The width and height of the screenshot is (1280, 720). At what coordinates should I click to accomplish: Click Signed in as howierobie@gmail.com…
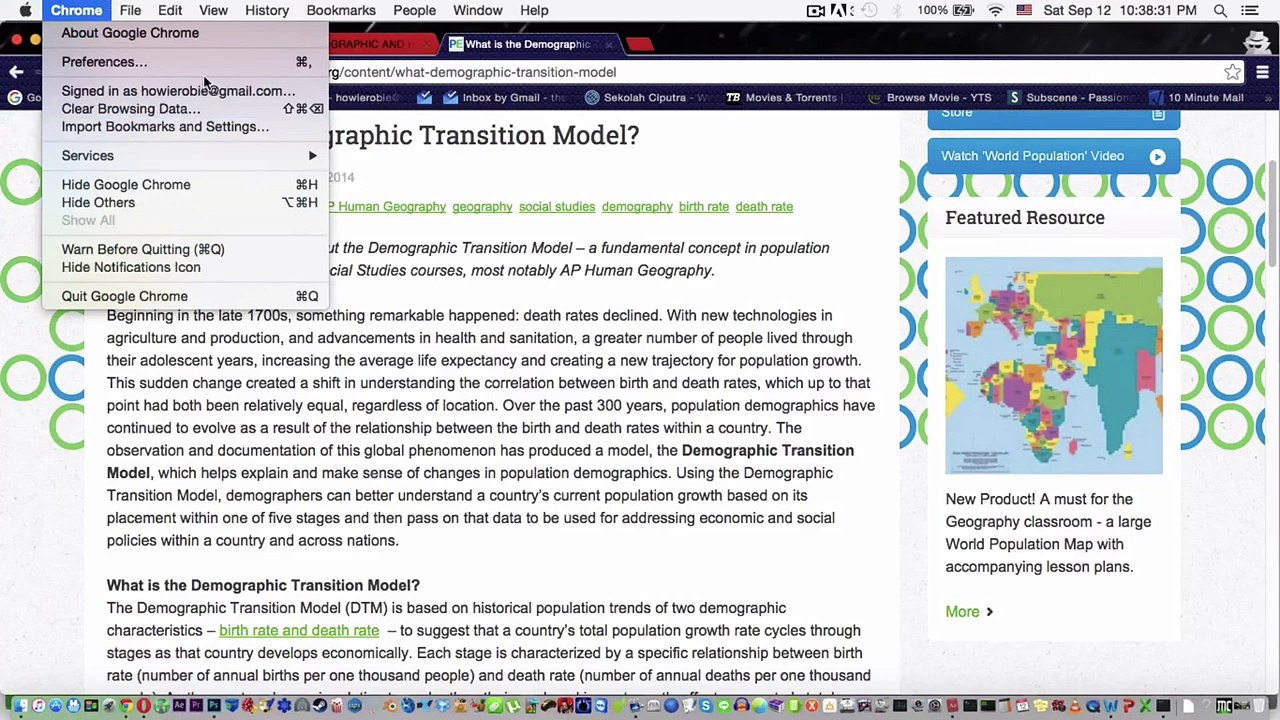(186, 90)
